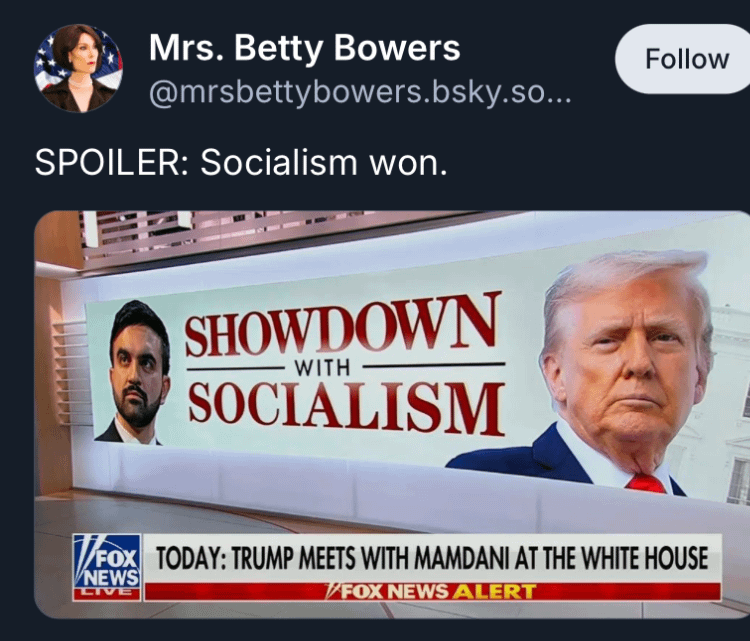Viewport: 750px width, 641px height.
Task: Open the Mrs. Betty Bowers display name
Action: (x=304, y=48)
